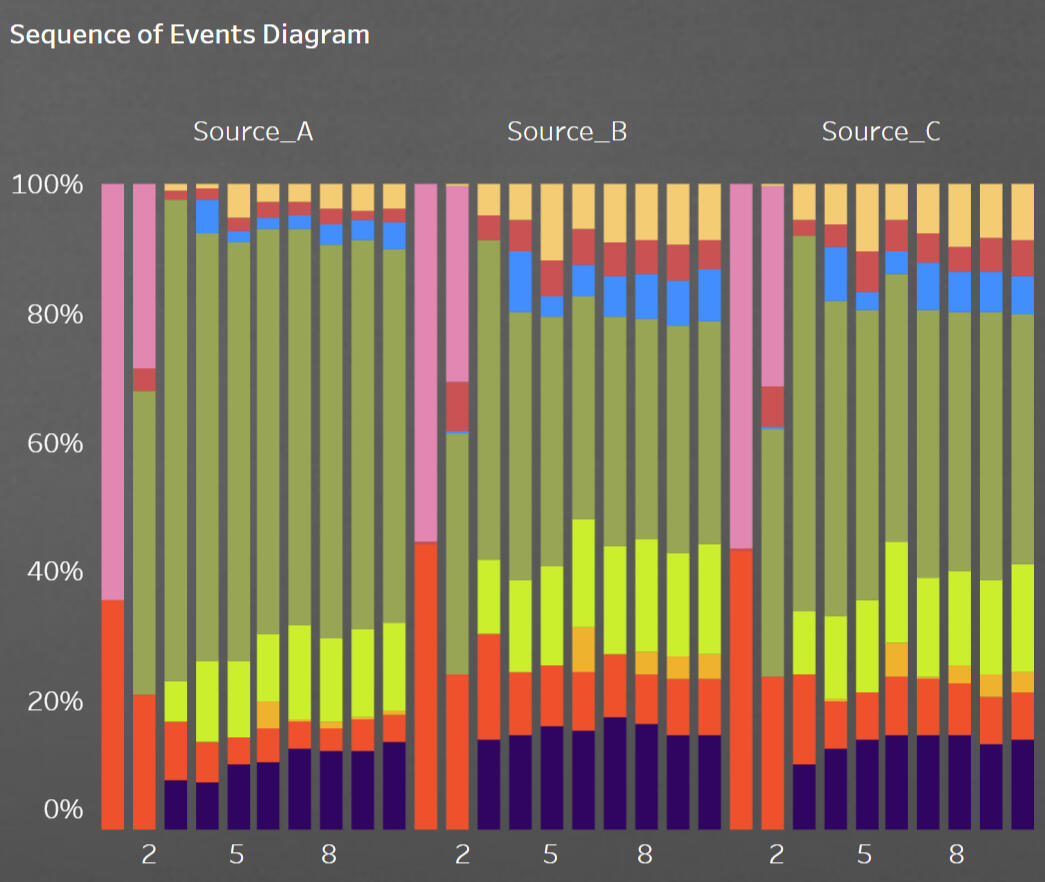Select the Source_B column header
Image resolution: width=1045 pixels, height=882 pixels.
click(x=567, y=132)
